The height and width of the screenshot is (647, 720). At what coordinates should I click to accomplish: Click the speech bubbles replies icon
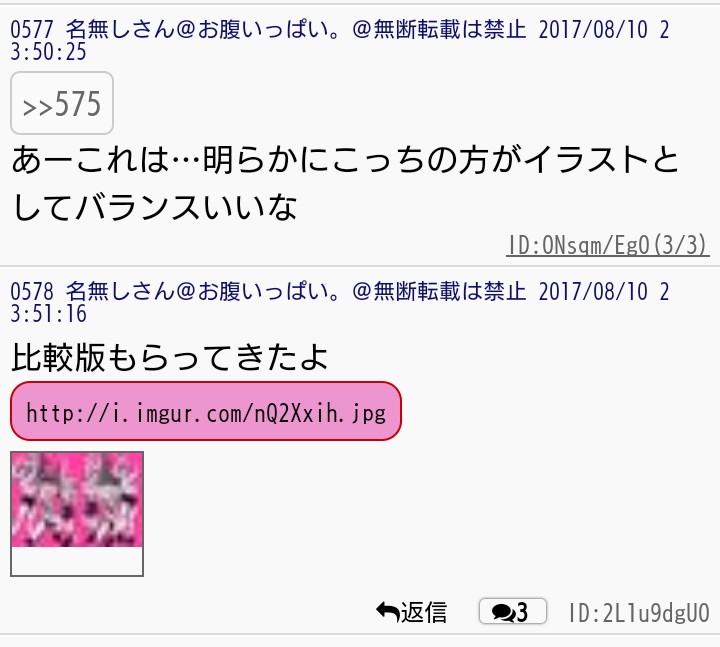click(x=503, y=612)
